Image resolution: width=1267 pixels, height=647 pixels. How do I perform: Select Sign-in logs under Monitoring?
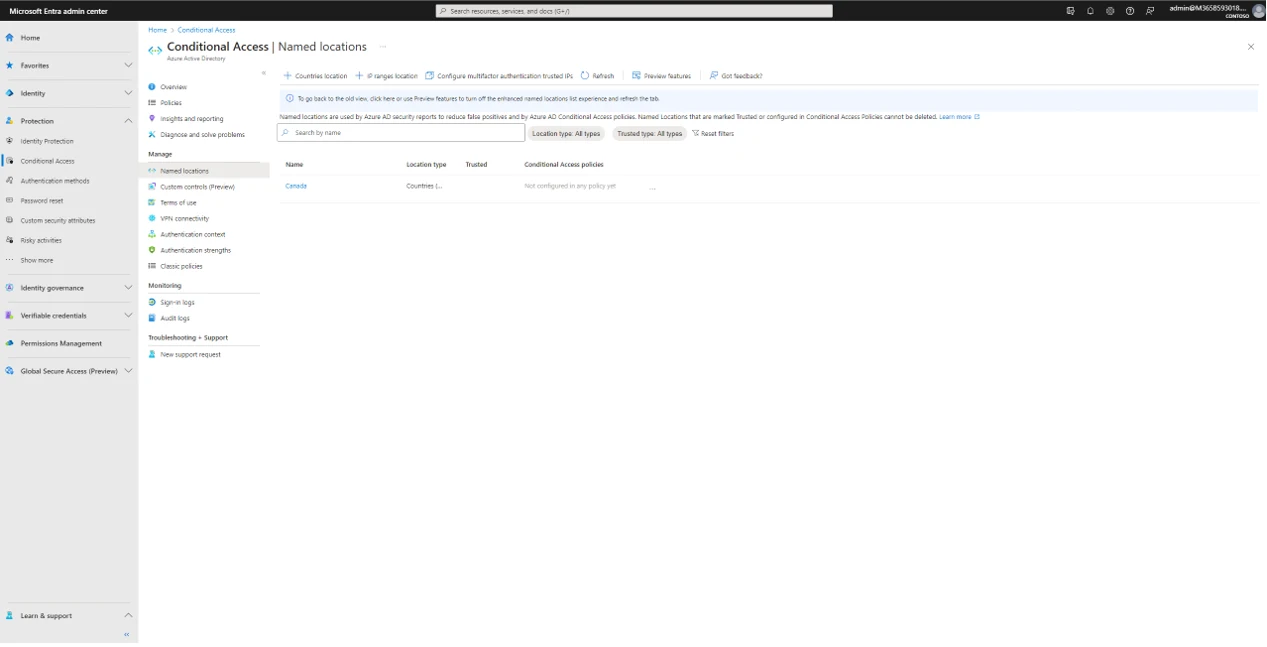(177, 302)
